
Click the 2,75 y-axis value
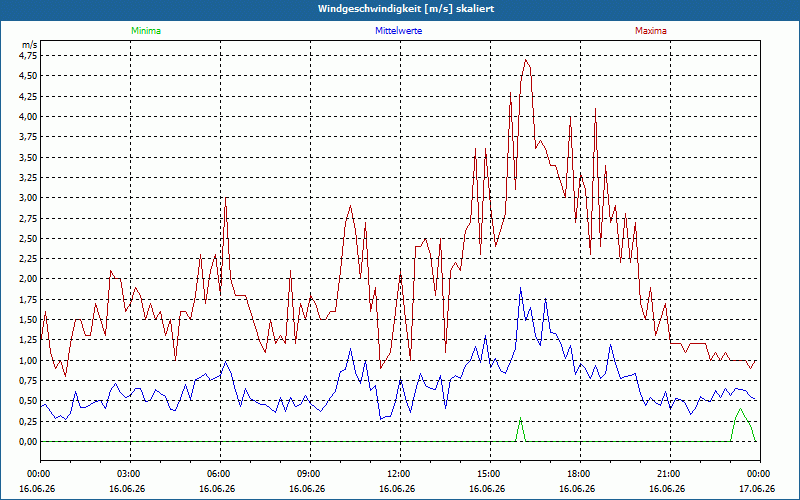coord(28,218)
